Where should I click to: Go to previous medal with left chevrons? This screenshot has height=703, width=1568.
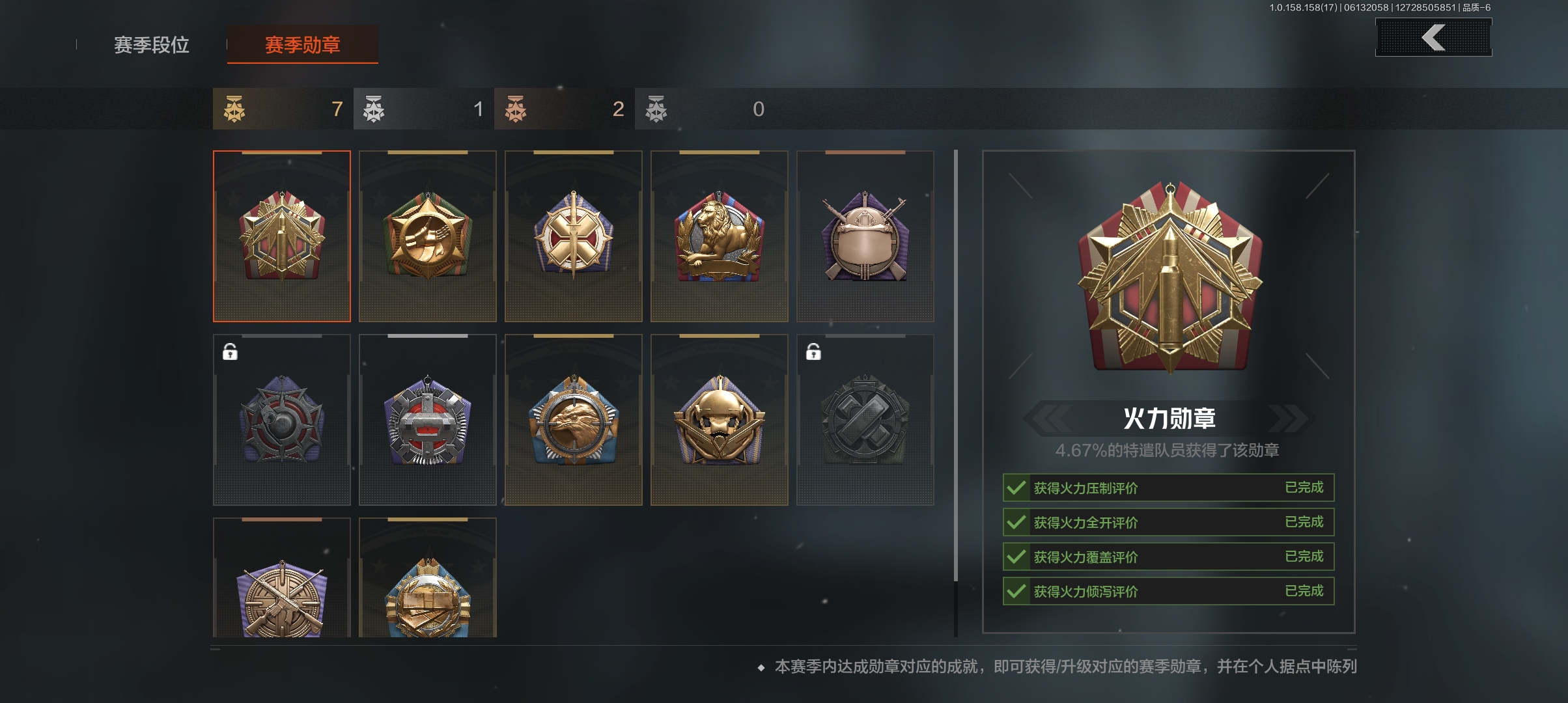[x=1050, y=418]
